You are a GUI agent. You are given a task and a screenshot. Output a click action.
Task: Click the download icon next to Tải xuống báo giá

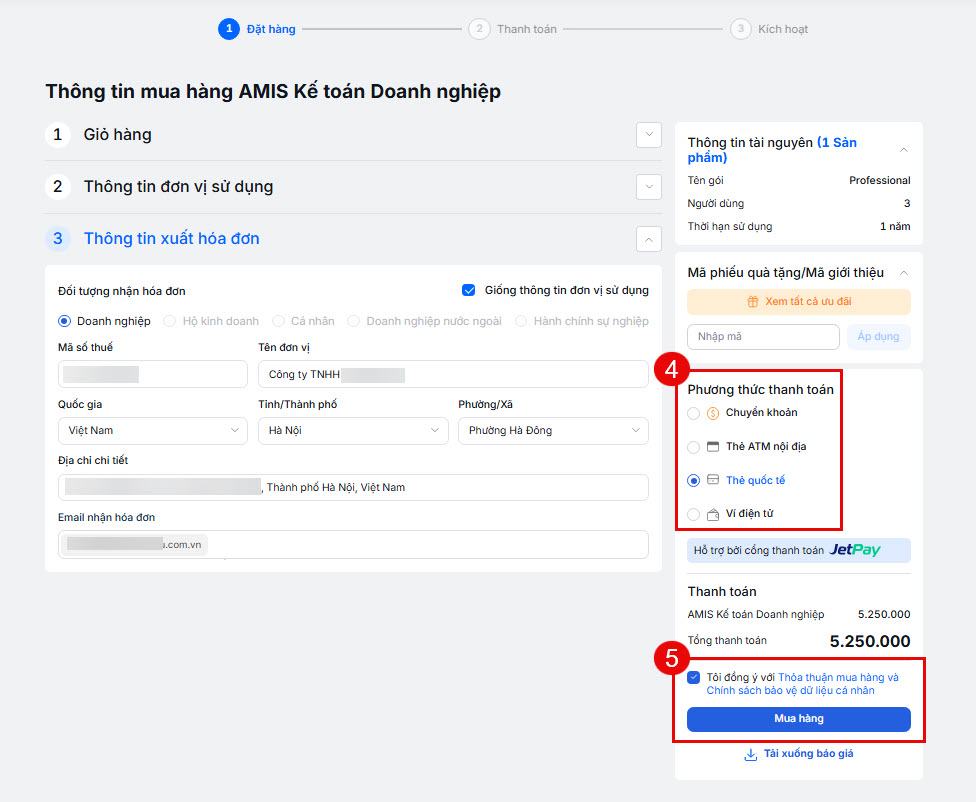[751, 755]
